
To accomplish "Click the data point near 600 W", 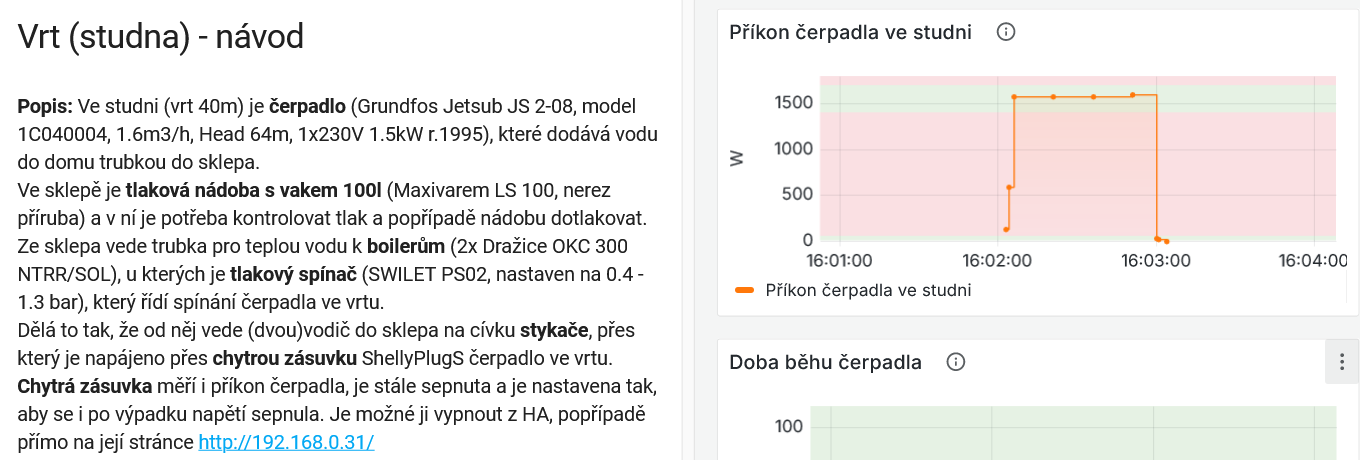I will (1010, 187).
